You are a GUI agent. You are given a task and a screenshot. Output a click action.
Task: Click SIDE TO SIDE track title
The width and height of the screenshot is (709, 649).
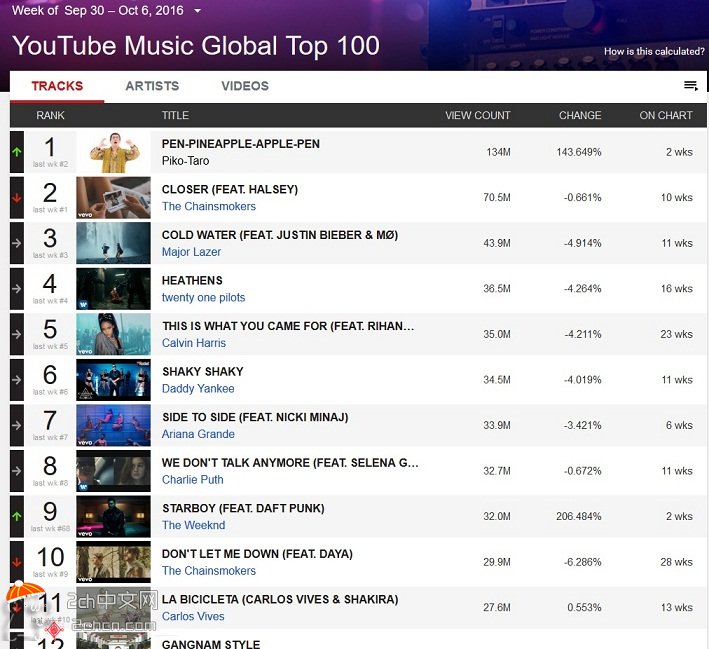(255, 417)
